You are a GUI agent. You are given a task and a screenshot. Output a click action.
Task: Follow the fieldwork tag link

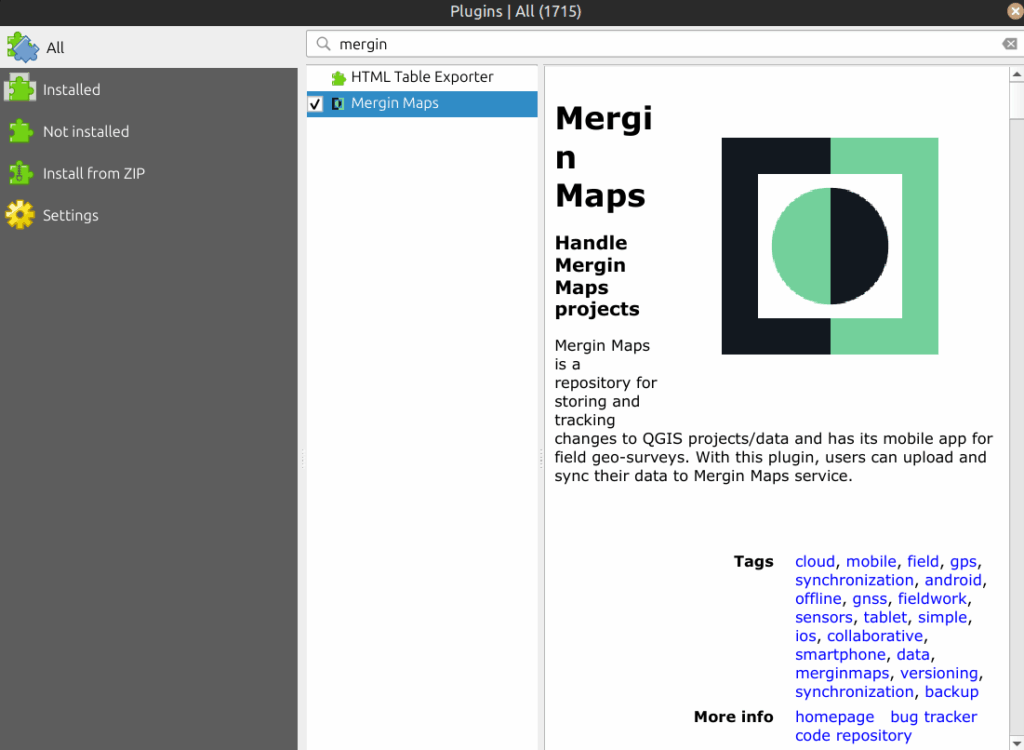coord(932,598)
